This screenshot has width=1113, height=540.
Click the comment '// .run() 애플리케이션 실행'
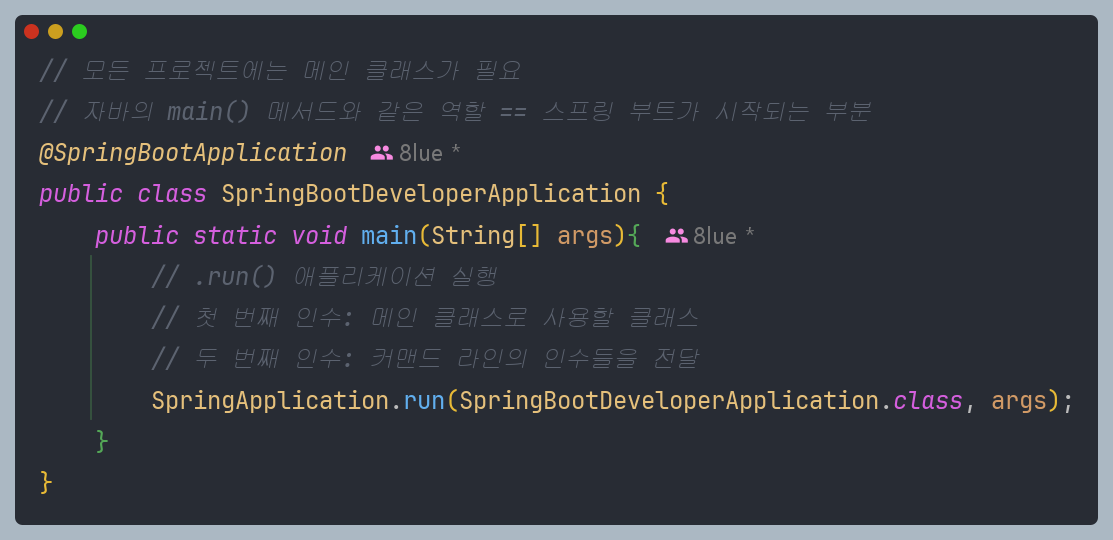point(324,277)
